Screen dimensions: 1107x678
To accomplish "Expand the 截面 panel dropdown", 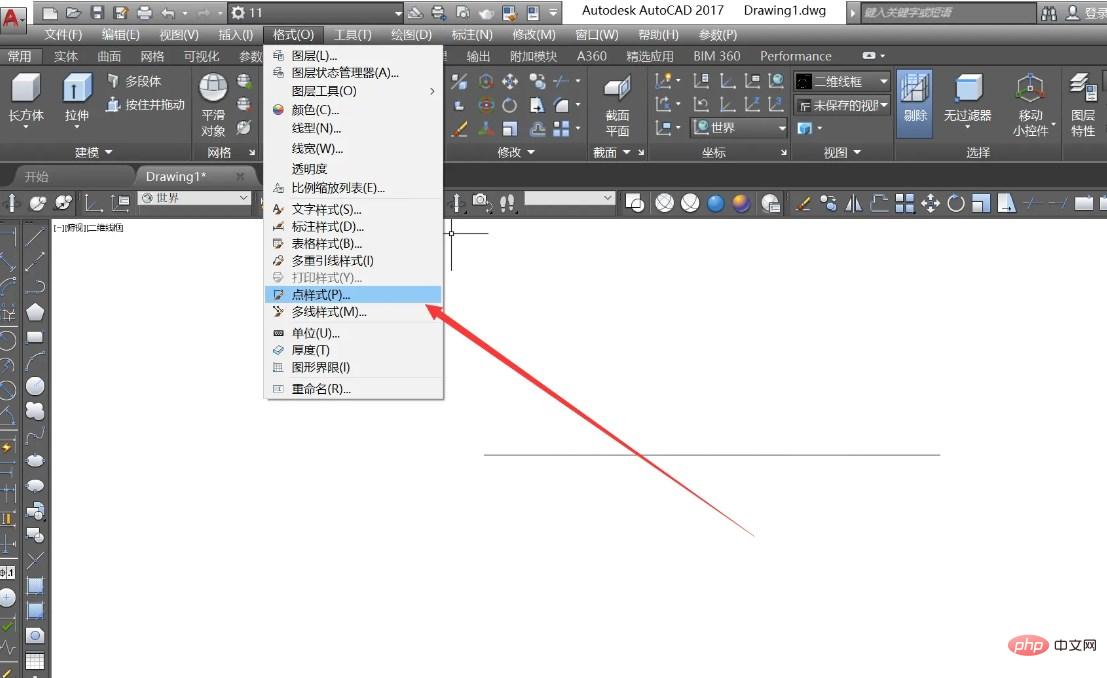I will pos(611,152).
